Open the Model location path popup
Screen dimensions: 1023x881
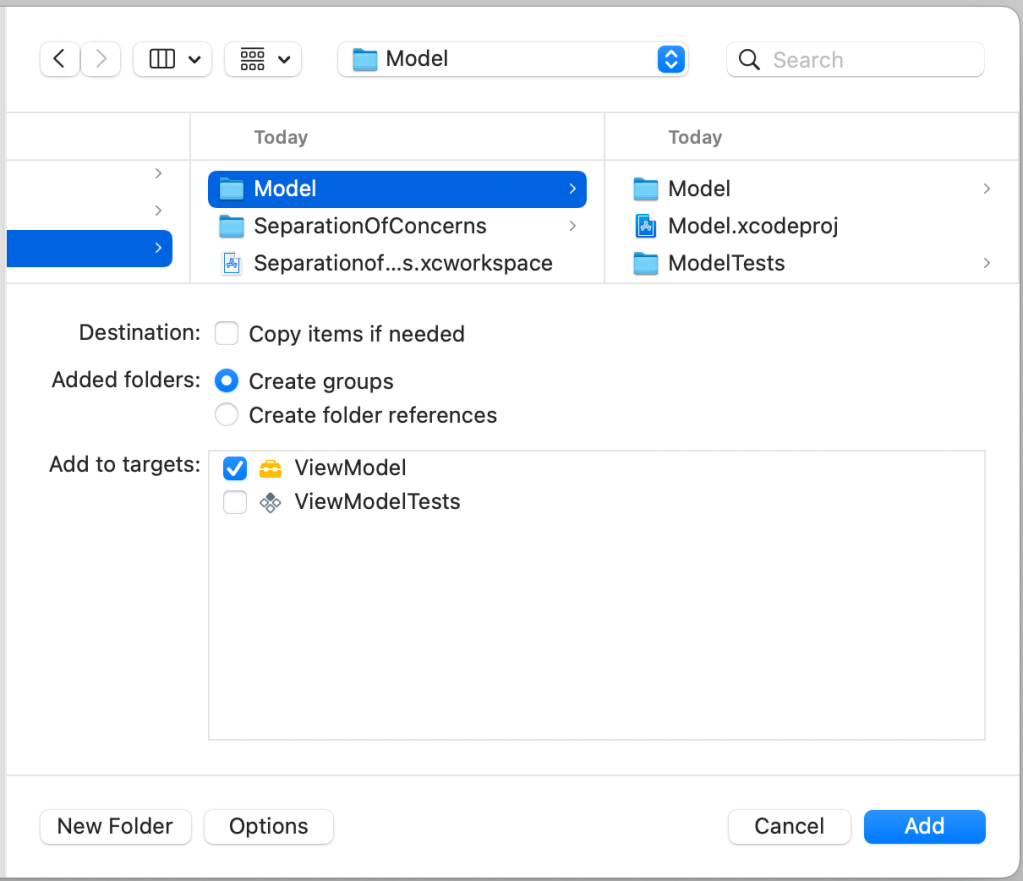coord(513,59)
